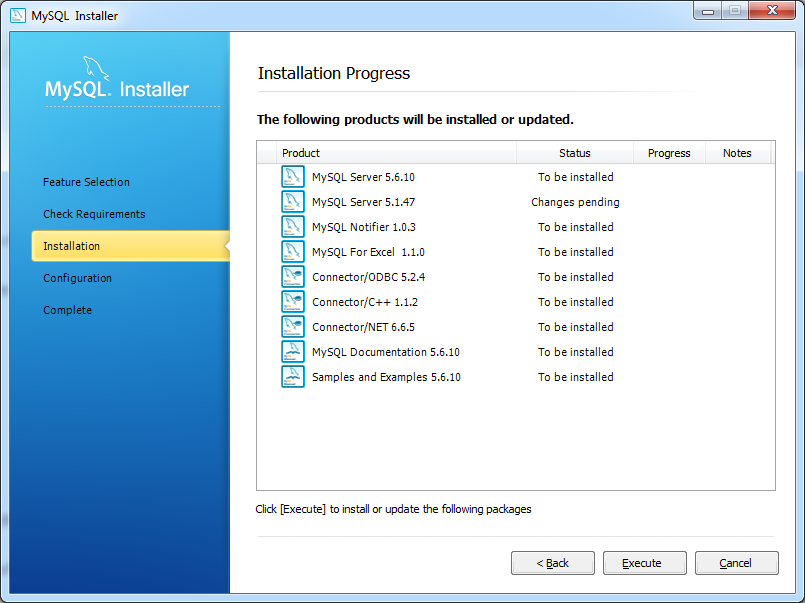Select the Samples and Examples 5.6.10 text
Viewport: 805px width, 603px height.
click(x=386, y=377)
